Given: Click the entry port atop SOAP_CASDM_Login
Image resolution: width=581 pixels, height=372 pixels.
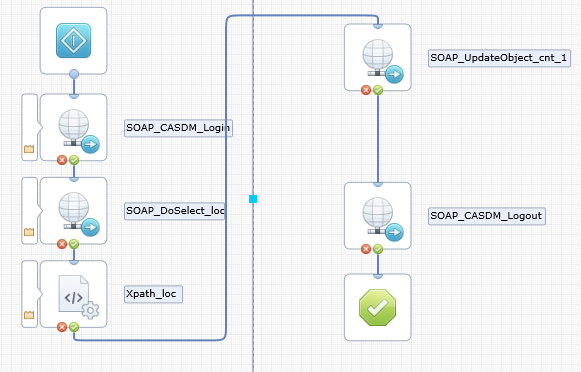Looking at the screenshot, I should 74,96.
